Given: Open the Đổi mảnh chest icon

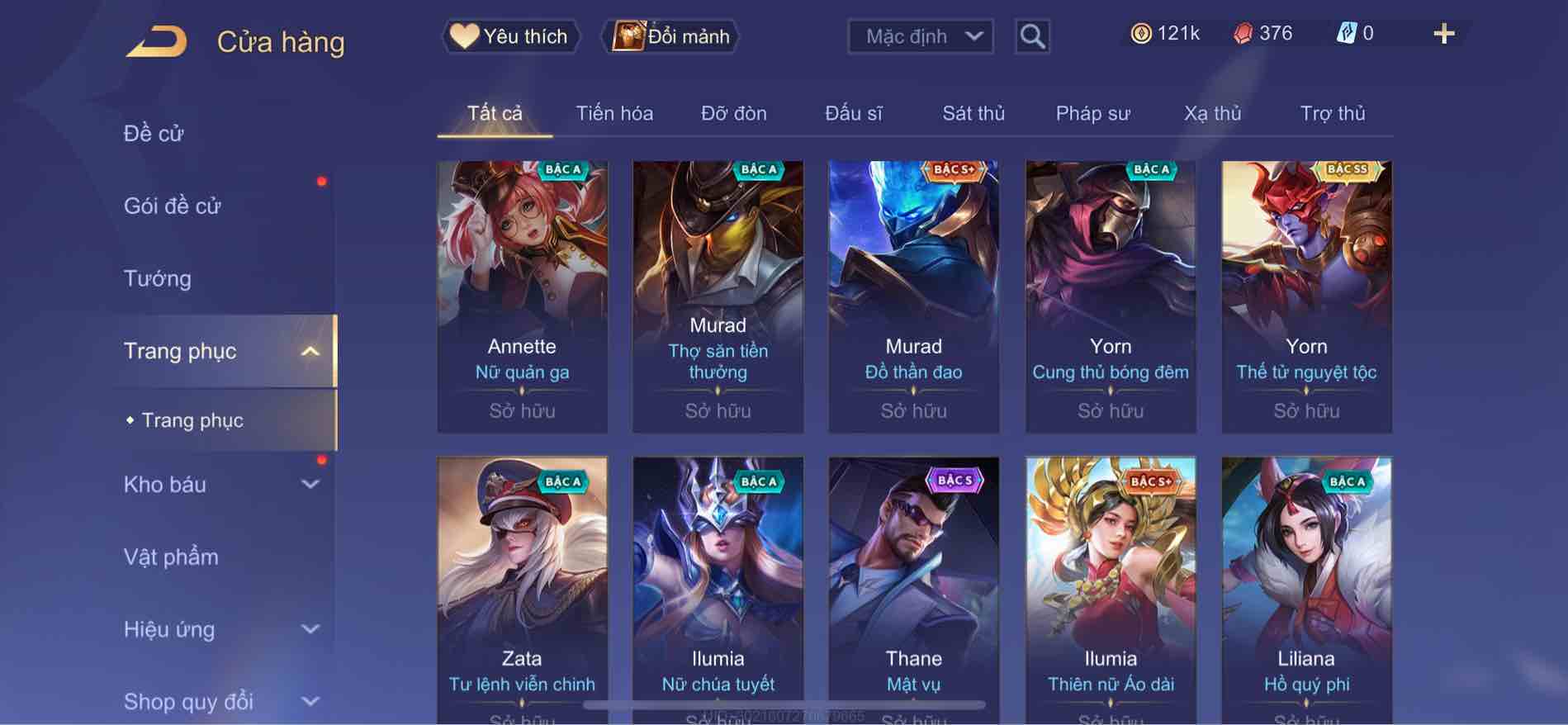Looking at the screenshot, I should [x=628, y=36].
